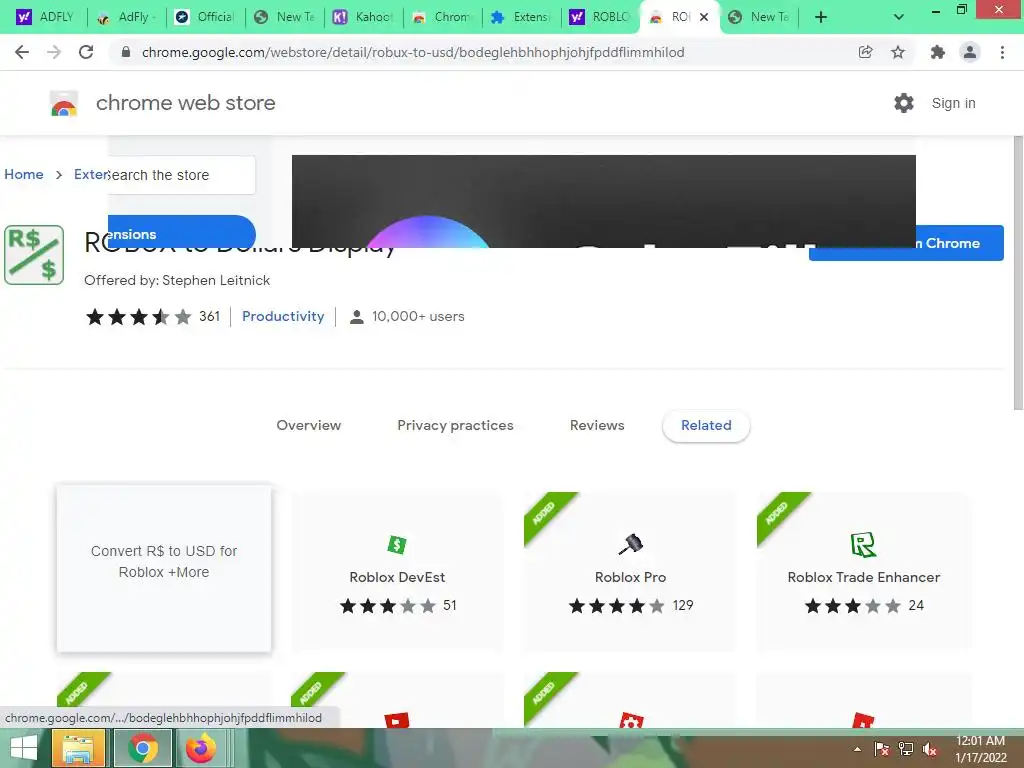Open the Chrome profile avatar icon
Viewport: 1024px width, 768px height.
coord(970,52)
